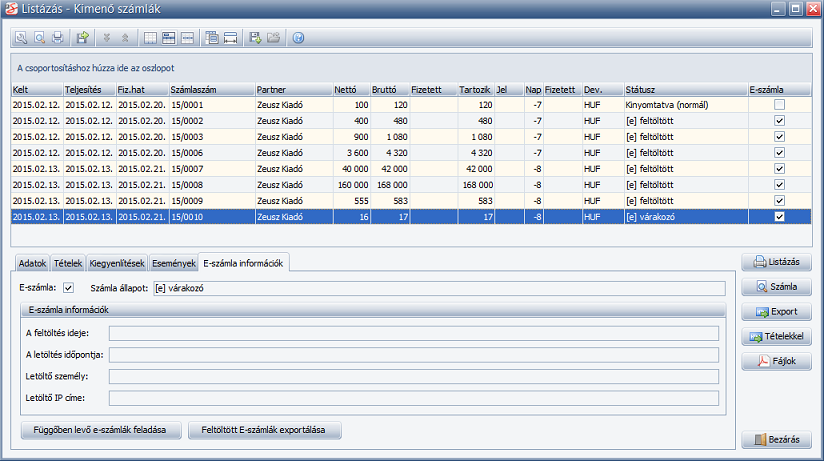824x461 pixels.
Task: Sort by the Státusz column header
Action: click(686, 90)
